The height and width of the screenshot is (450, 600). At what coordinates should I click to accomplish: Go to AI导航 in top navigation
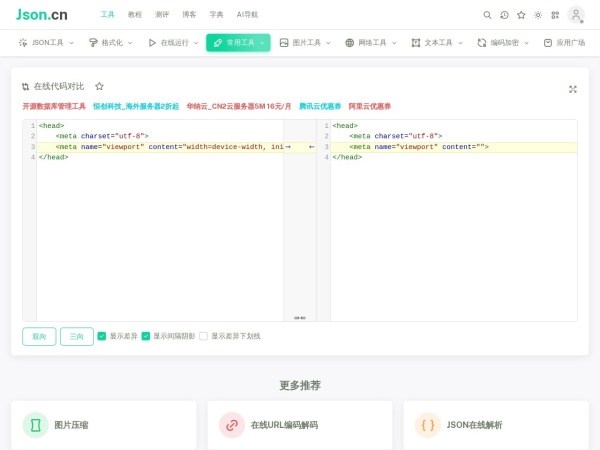point(247,15)
